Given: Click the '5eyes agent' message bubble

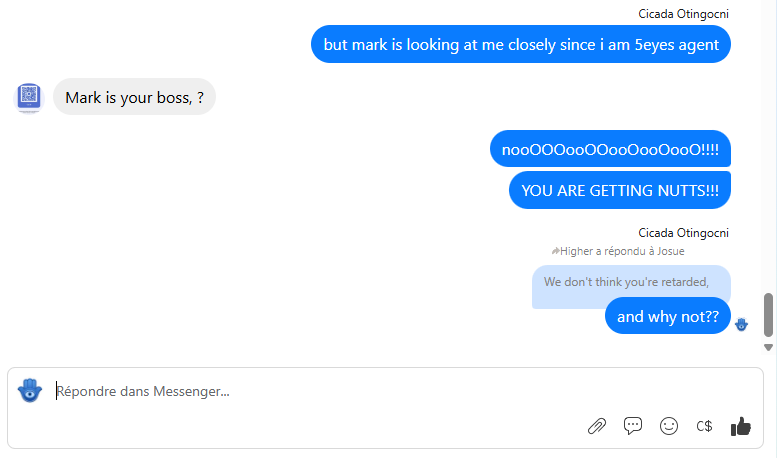Looking at the screenshot, I should [521, 45].
